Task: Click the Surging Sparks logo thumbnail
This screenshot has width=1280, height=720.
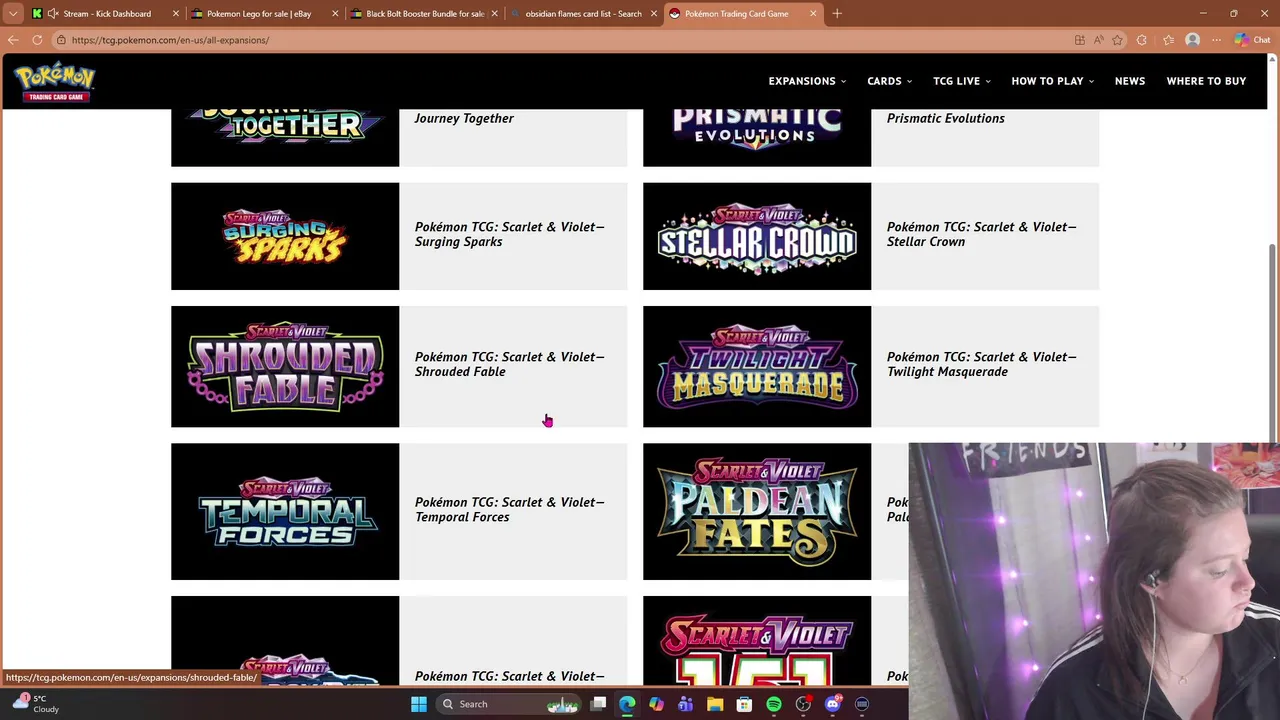Action: pyautogui.click(x=285, y=236)
